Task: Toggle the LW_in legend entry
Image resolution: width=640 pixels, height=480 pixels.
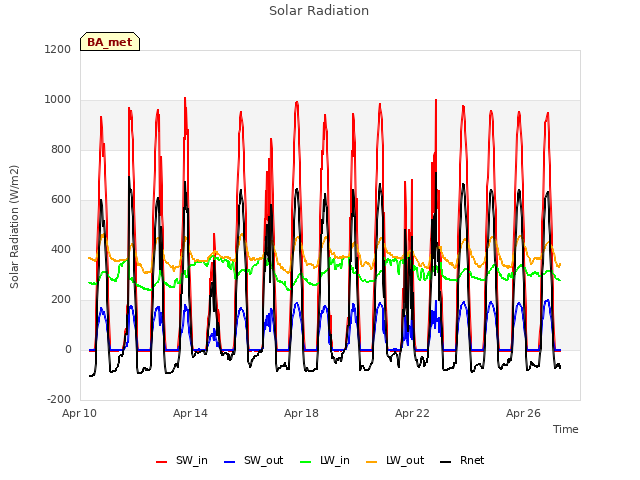Action: (325, 461)
